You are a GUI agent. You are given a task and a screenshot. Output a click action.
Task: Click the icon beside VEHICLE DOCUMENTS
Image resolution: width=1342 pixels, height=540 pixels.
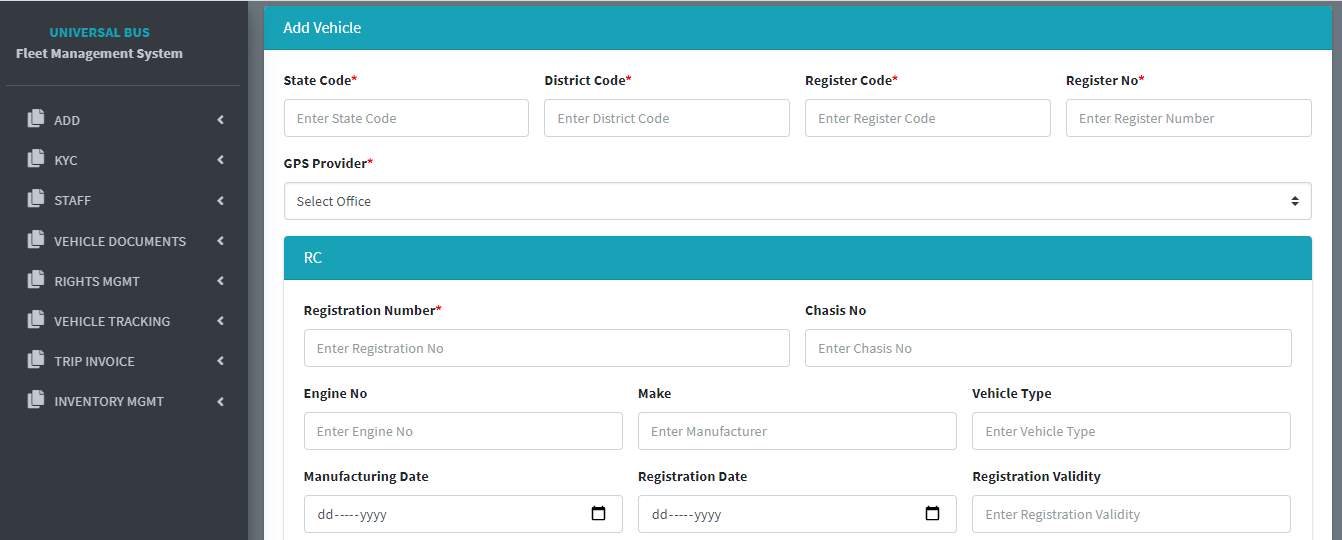click(x=36, y=240)
